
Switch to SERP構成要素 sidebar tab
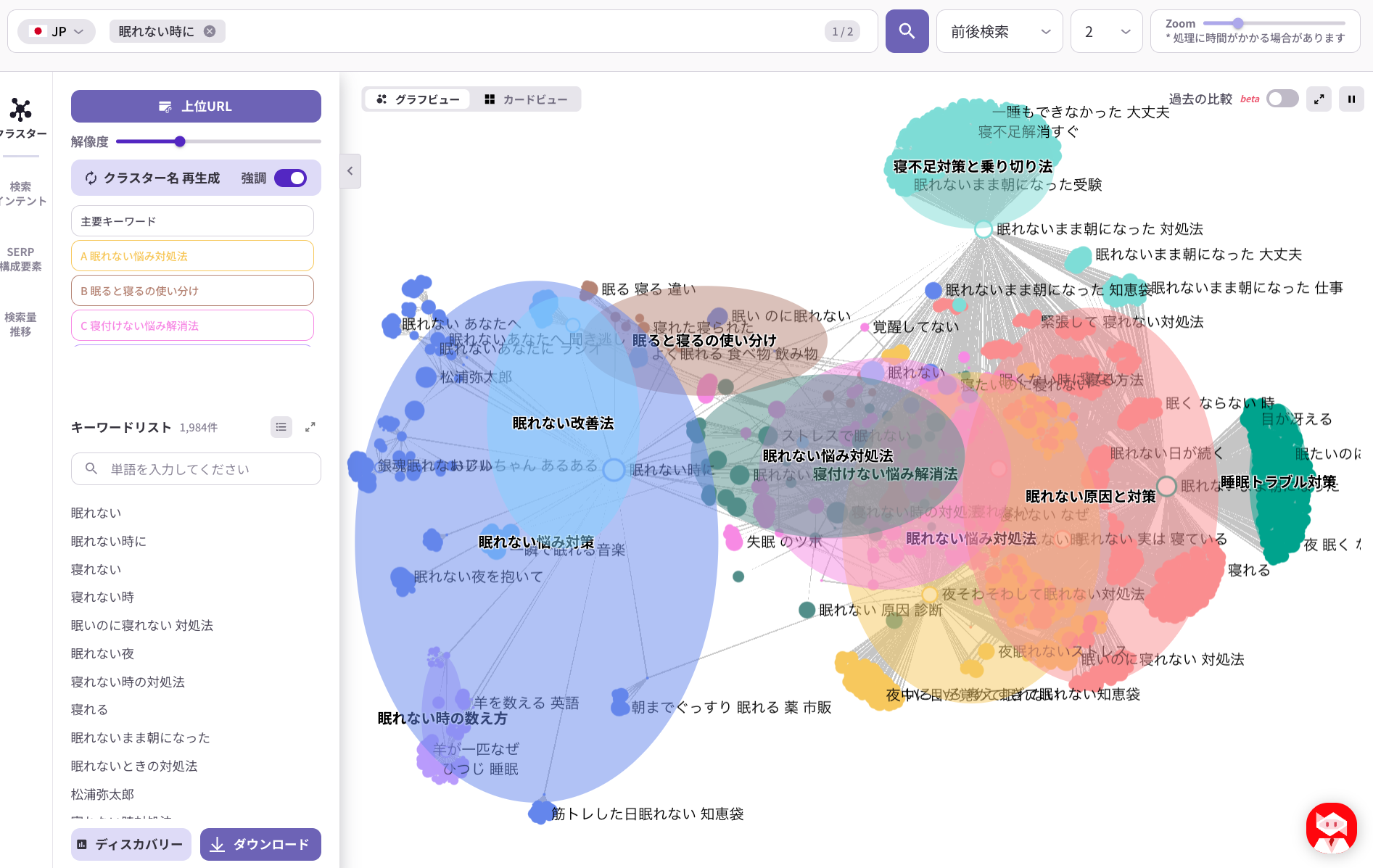pyautogui.click(x=21, y=259)
